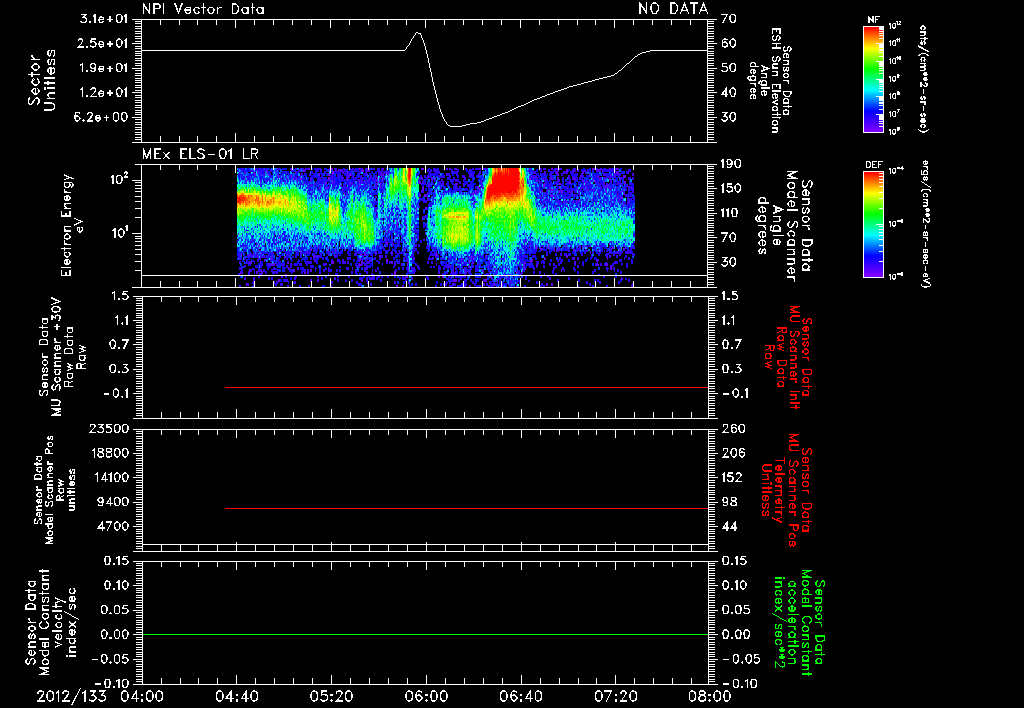Screen dimensions: 1024x708
Task: Click the Electron Energy eV axis title
Action: (x=74, y=225)
